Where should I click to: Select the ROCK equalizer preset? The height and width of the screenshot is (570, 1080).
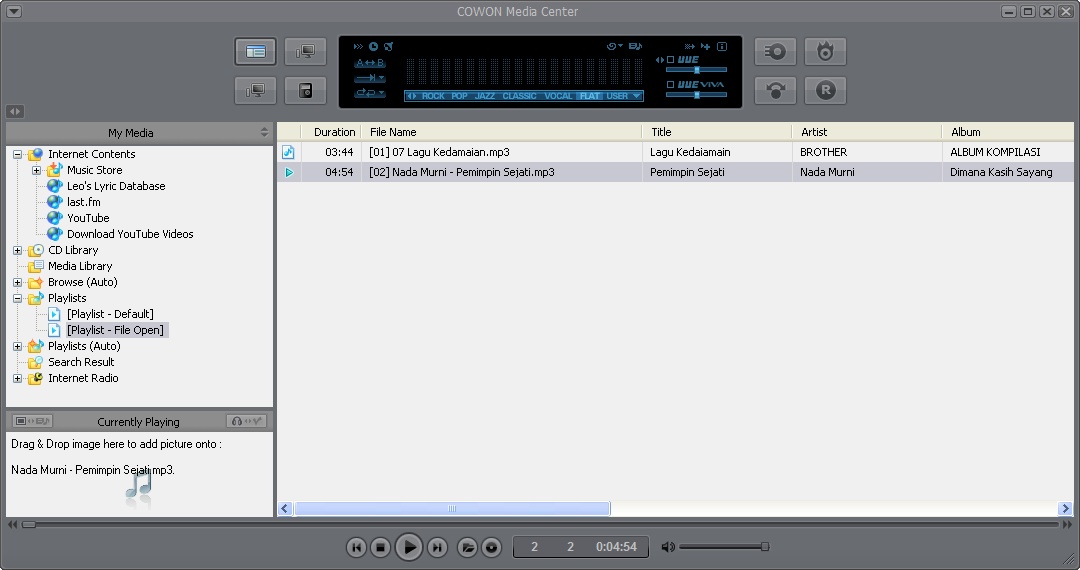[x=433, y=96]
